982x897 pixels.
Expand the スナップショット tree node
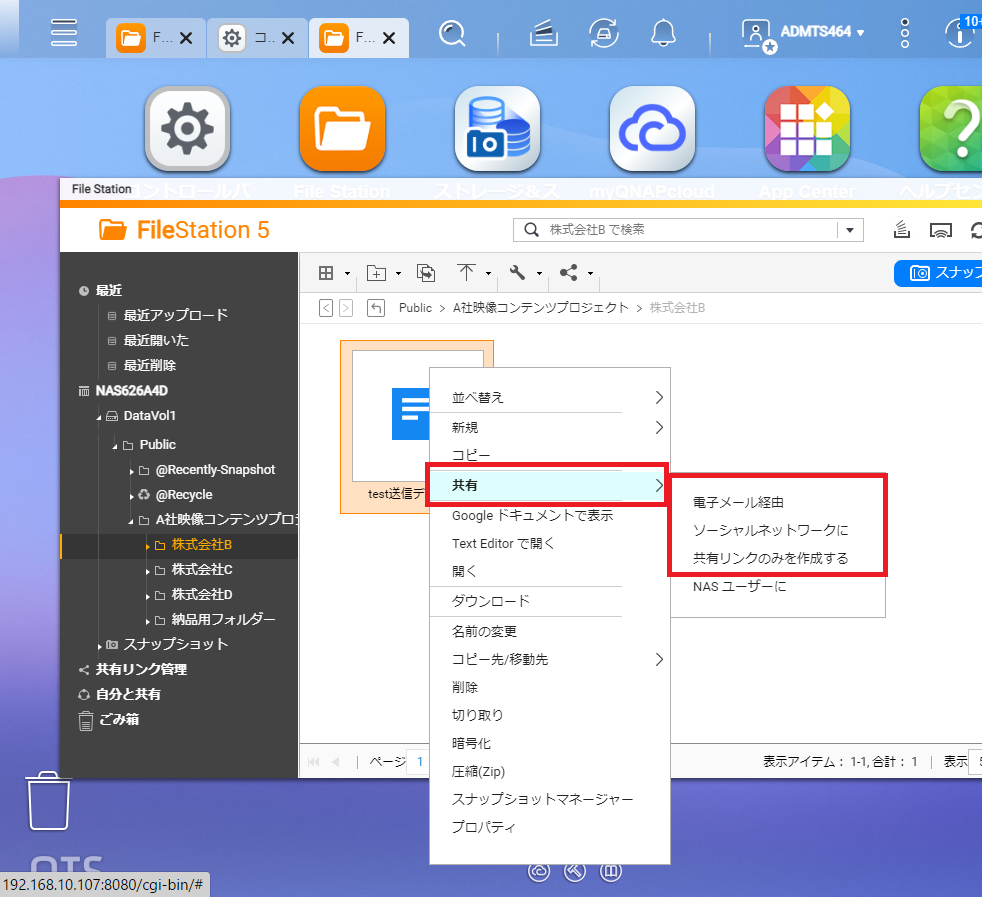tap(100, 646)
